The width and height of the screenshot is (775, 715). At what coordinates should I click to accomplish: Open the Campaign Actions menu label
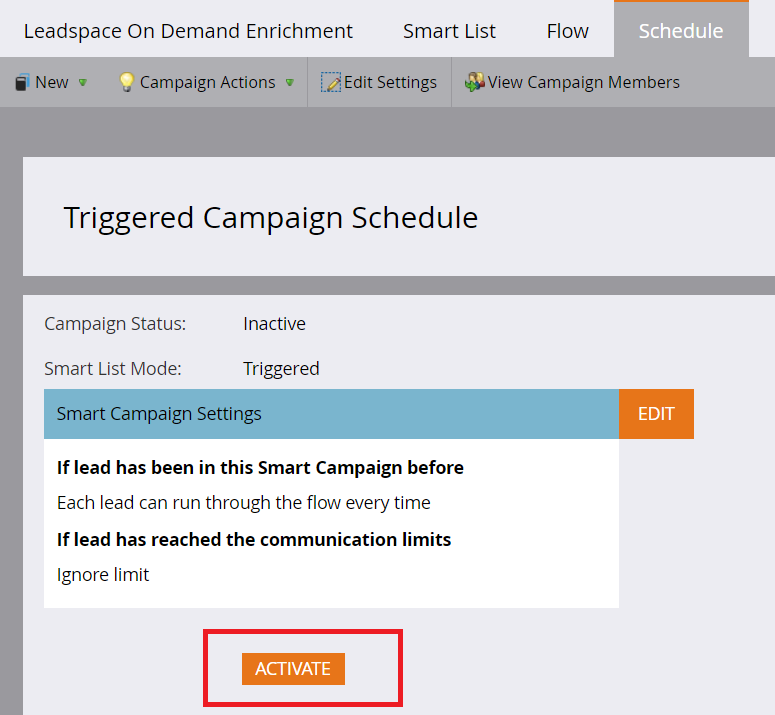click(208, 83)
